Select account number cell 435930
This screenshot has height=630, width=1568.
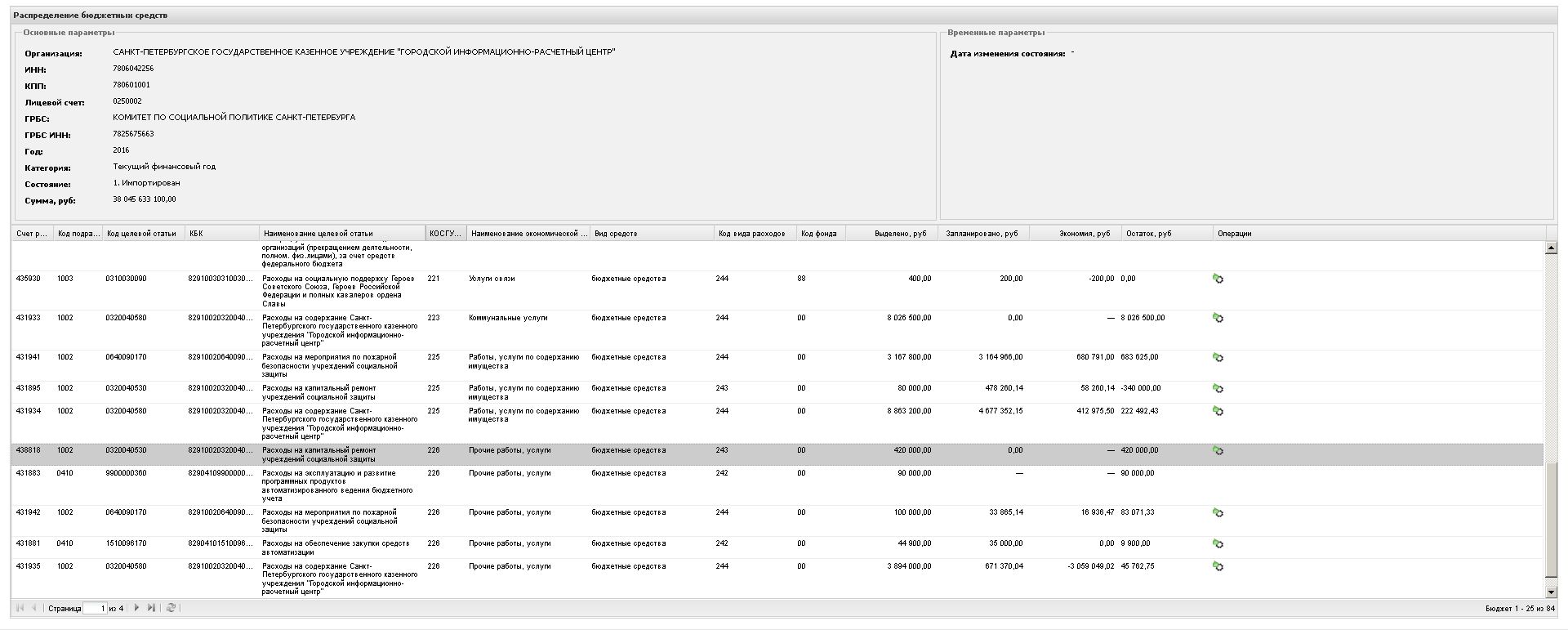point(29,279)
